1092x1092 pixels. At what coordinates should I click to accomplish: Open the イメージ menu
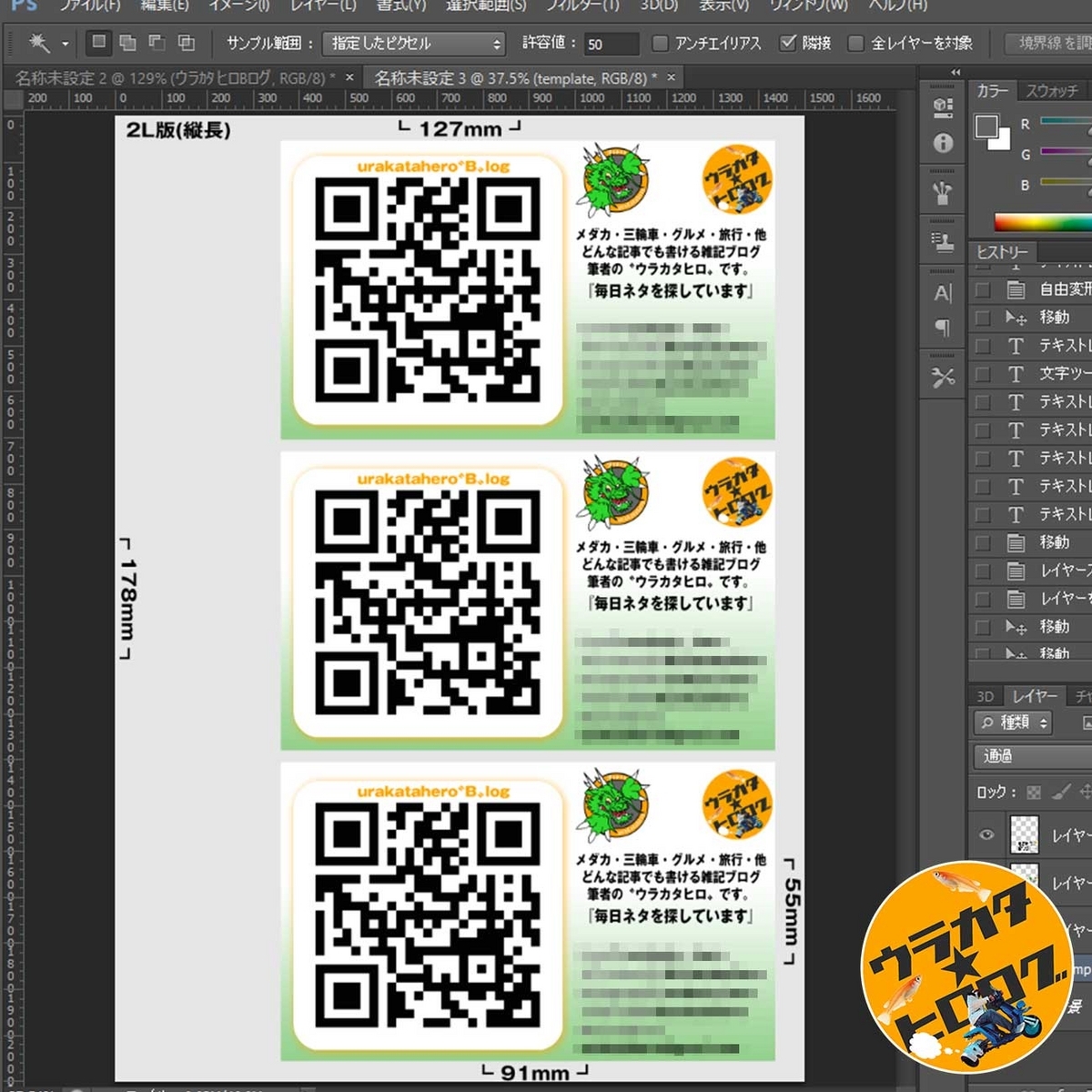pos(238,5)
